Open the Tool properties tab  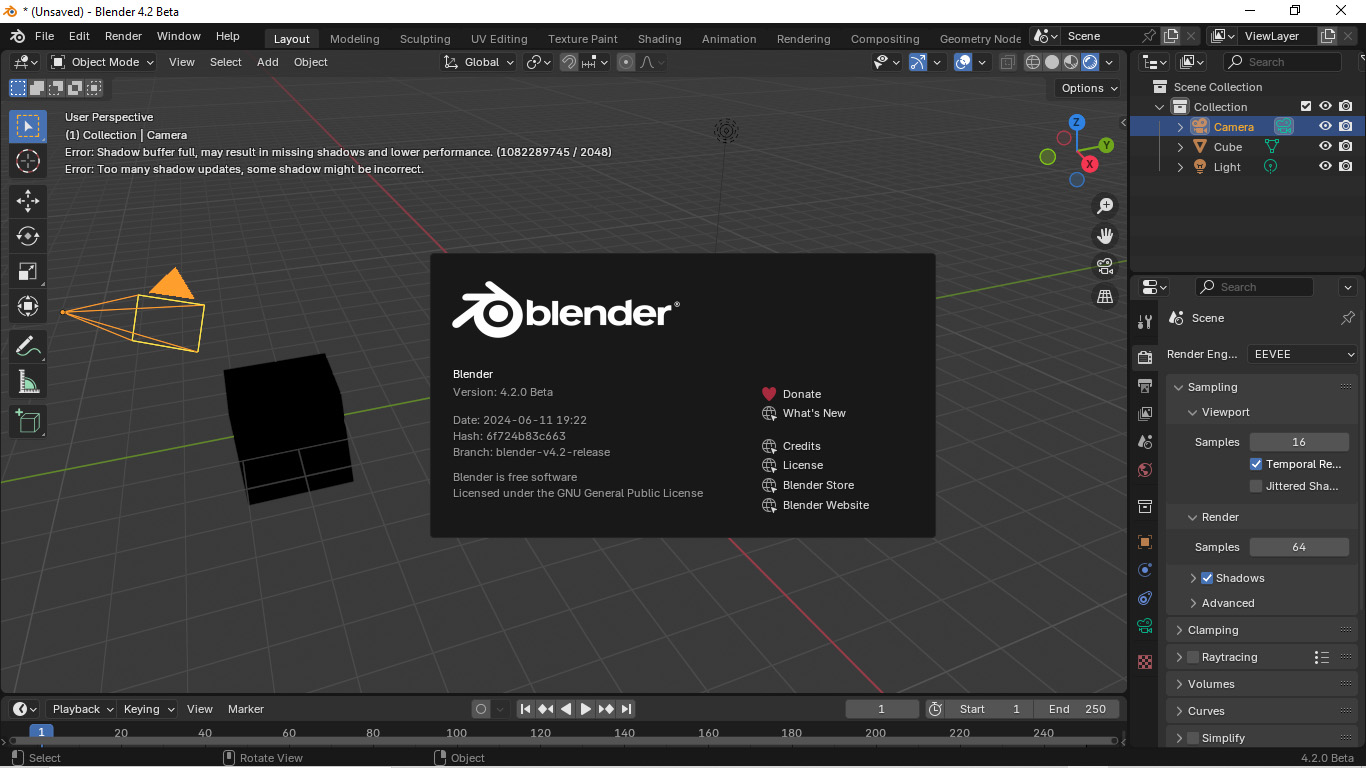(1145, 321)
